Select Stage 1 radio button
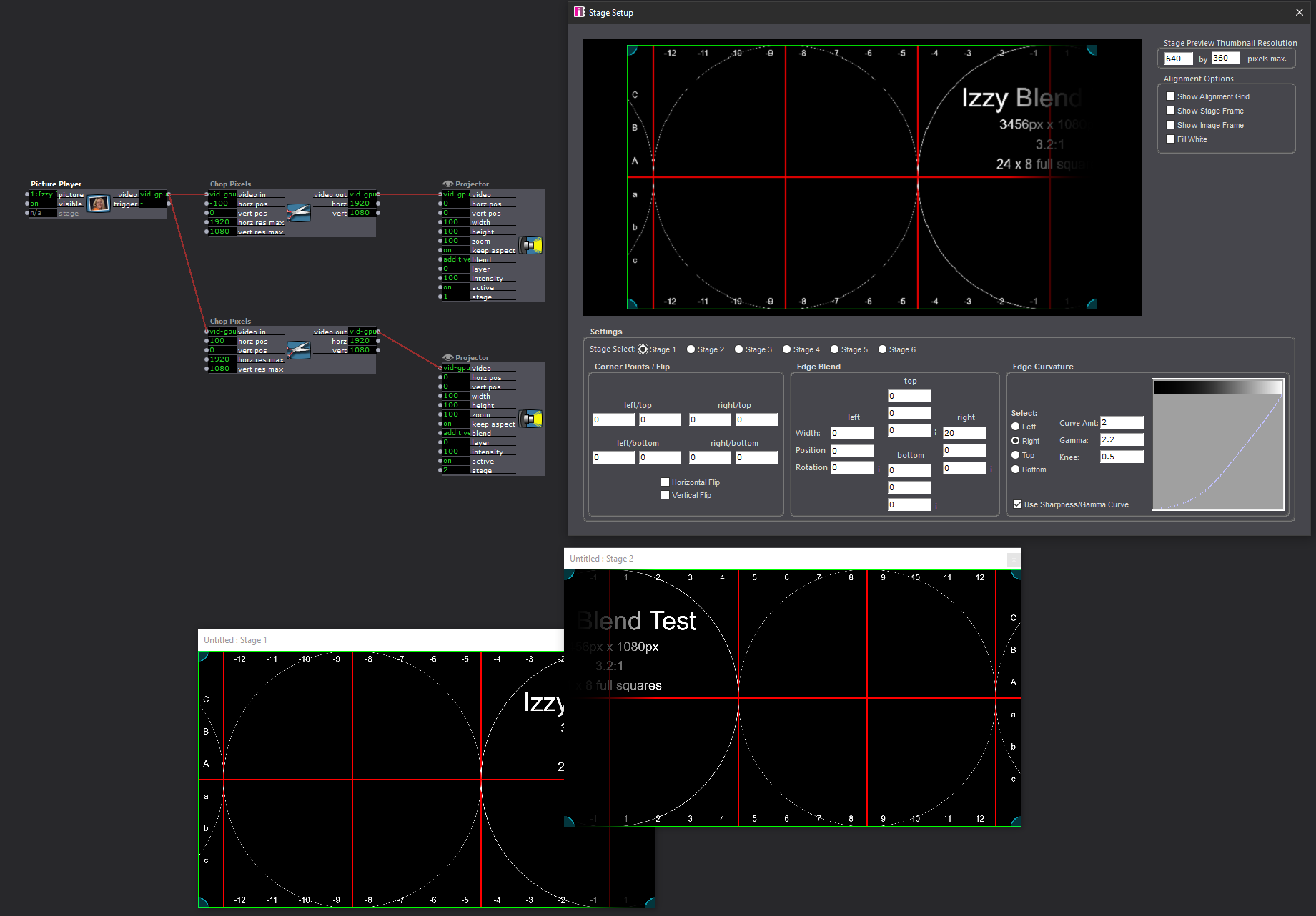This screenshot has height=916, width=1316. click(x=643, y=349)
